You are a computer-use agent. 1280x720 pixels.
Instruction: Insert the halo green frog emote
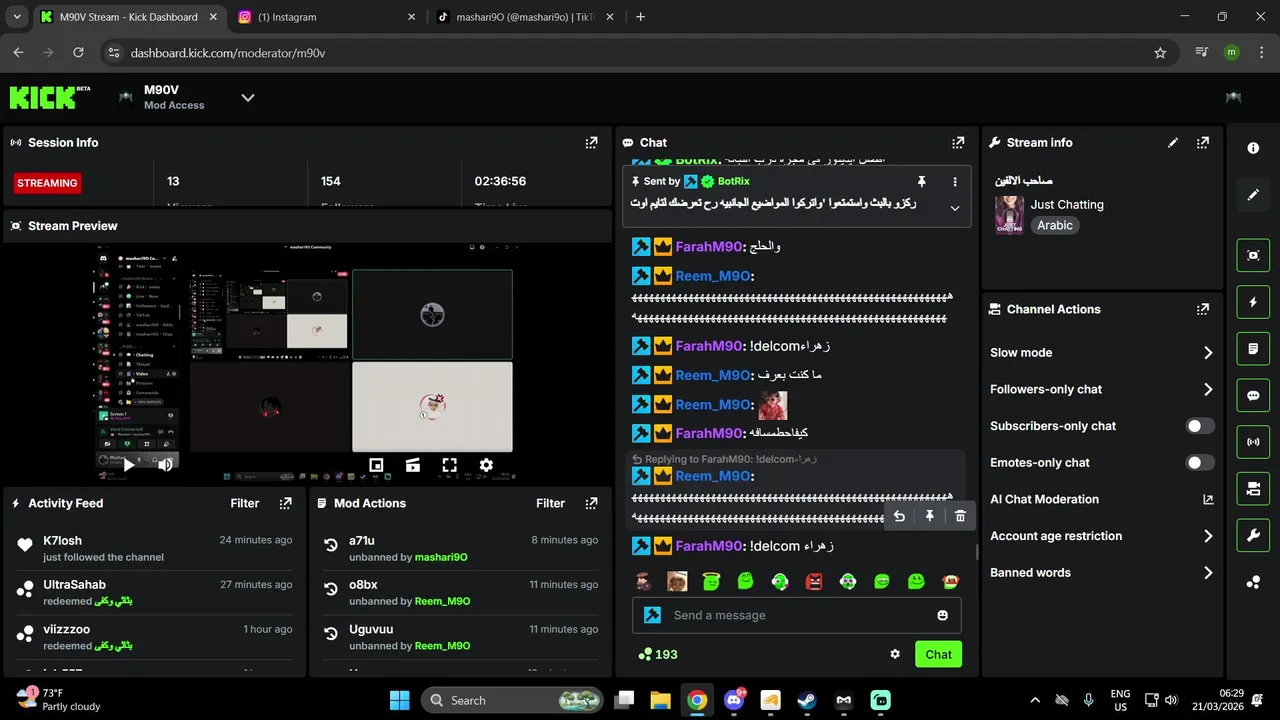tap(711, 581)
